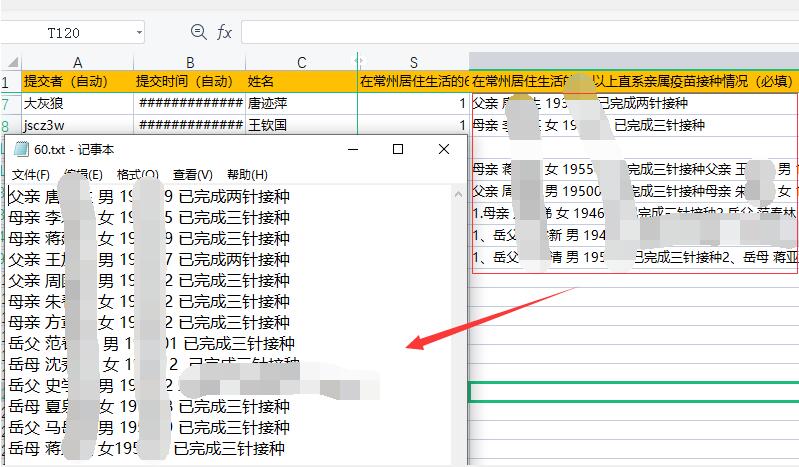Minimize the 60.txt Notepad window
The height and width of the screenshot is (467, 799).
pos(353,149)
